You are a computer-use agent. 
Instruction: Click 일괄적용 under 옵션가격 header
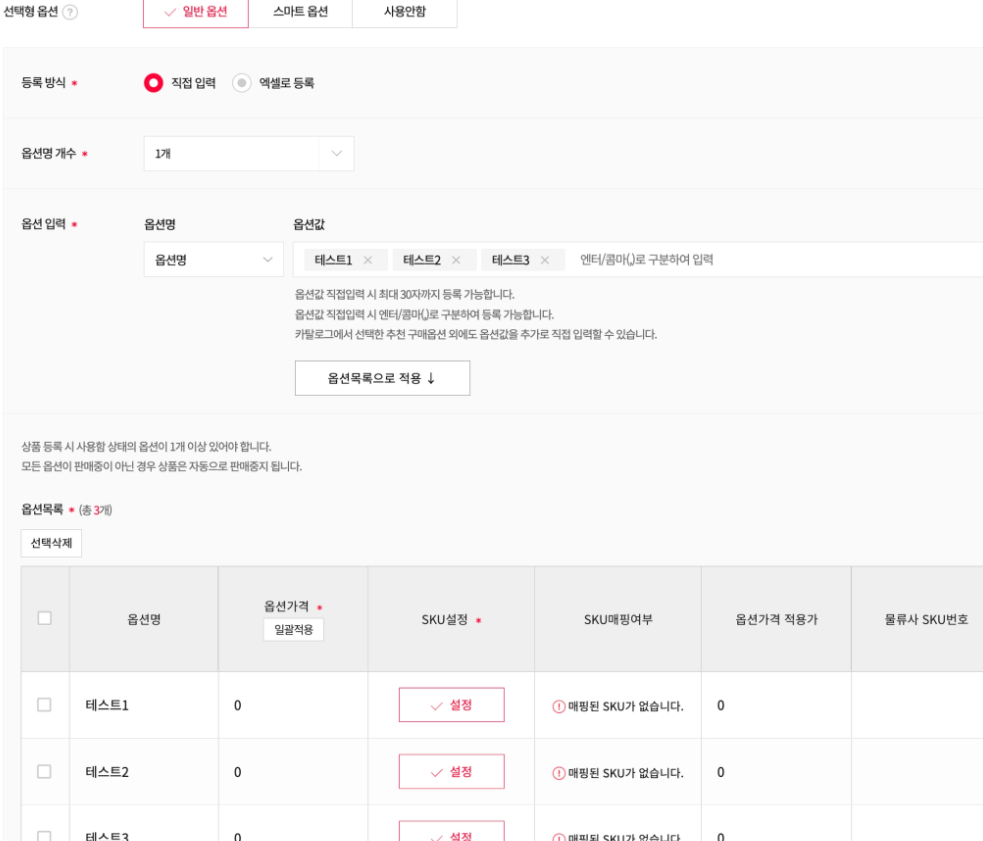click(x=293, y=630)
